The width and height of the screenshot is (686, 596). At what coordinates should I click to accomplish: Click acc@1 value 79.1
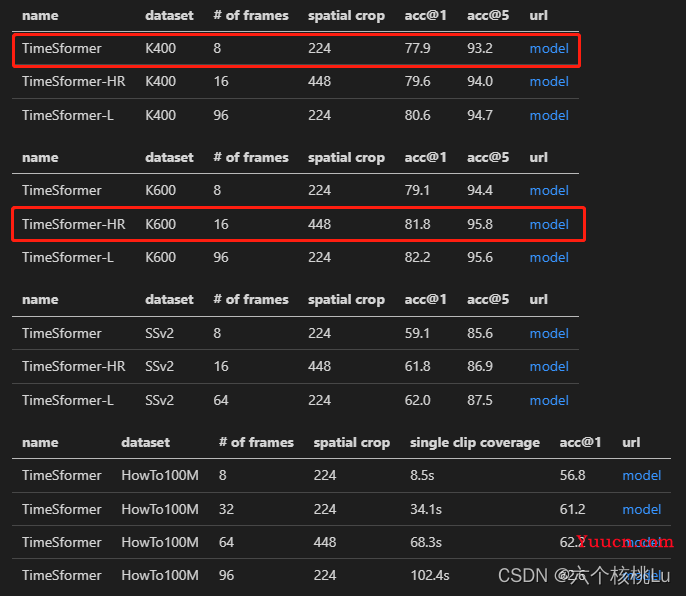pyautogui.click(x=417, y=190)
